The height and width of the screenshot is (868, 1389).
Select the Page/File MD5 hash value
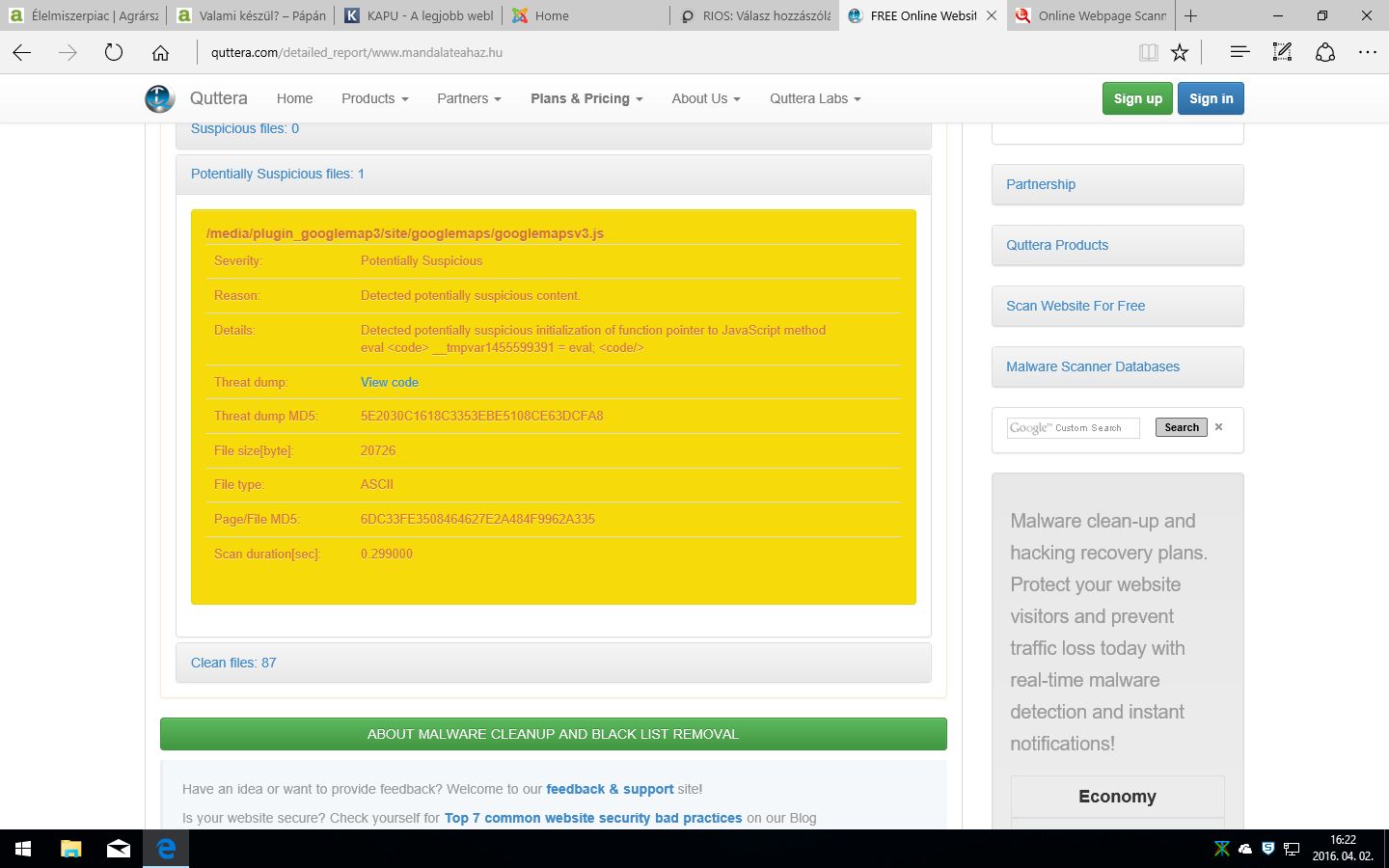(x=477, y=519)
